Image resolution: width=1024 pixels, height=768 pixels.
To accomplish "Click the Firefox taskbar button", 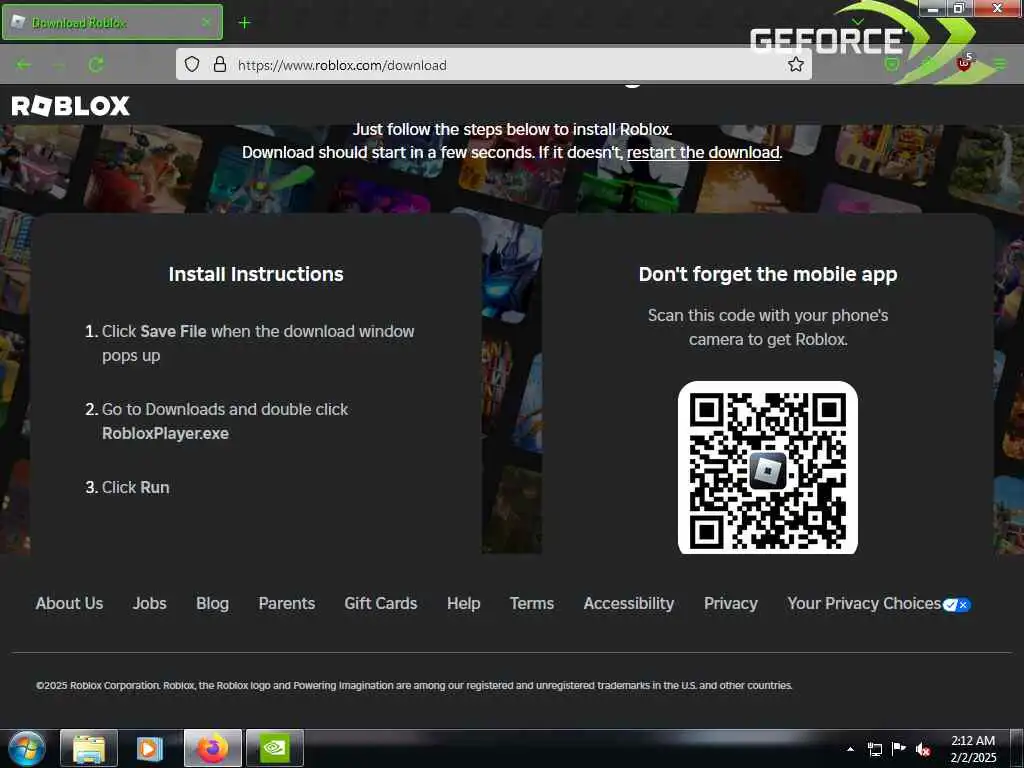I will [213, 748].
